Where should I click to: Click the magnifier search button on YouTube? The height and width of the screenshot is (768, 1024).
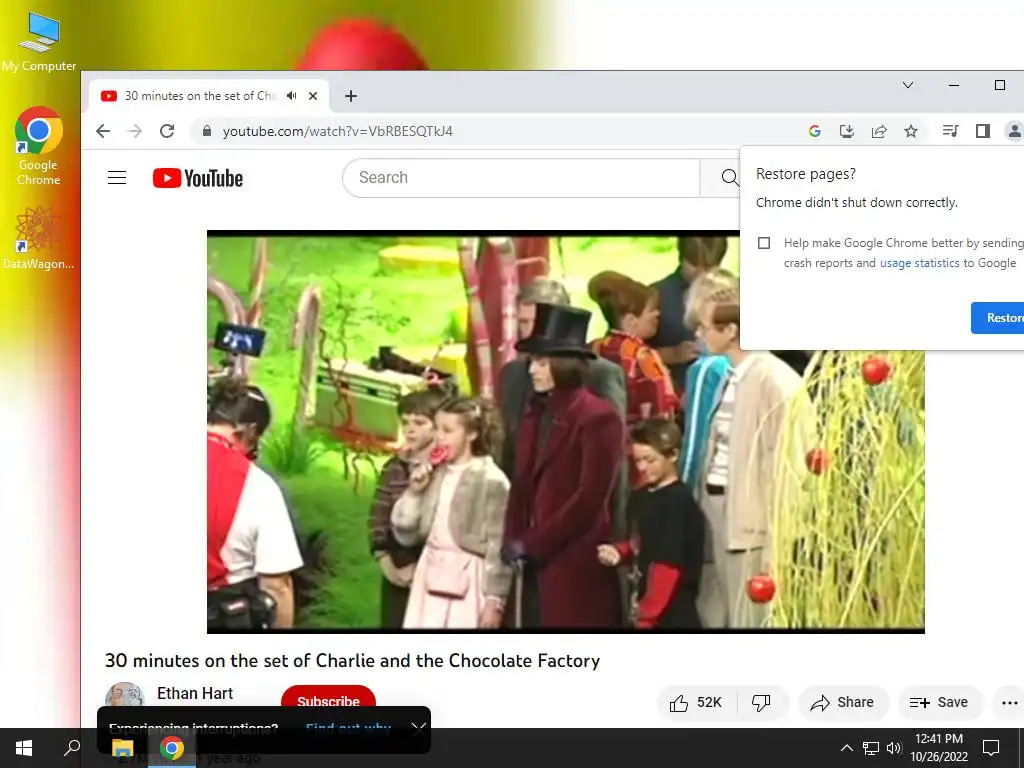[x=729, y=178]
